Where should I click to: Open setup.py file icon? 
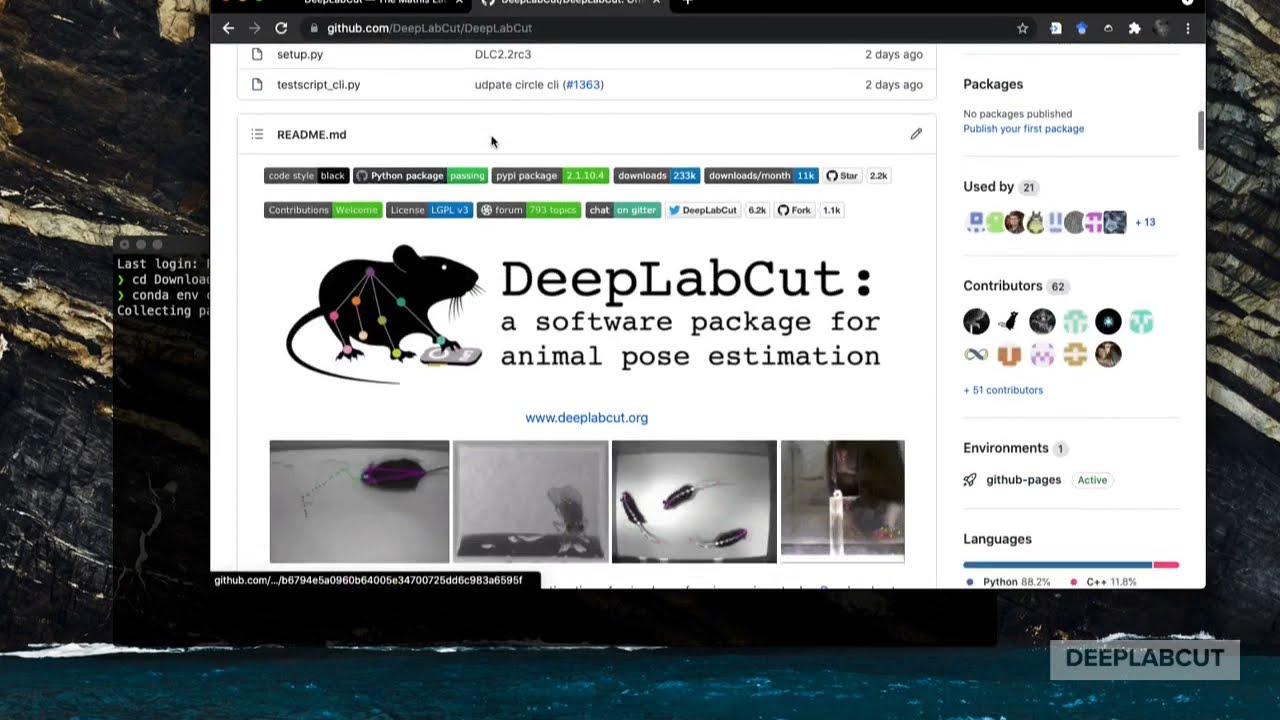pyautogui.click(x=257, y=54)
